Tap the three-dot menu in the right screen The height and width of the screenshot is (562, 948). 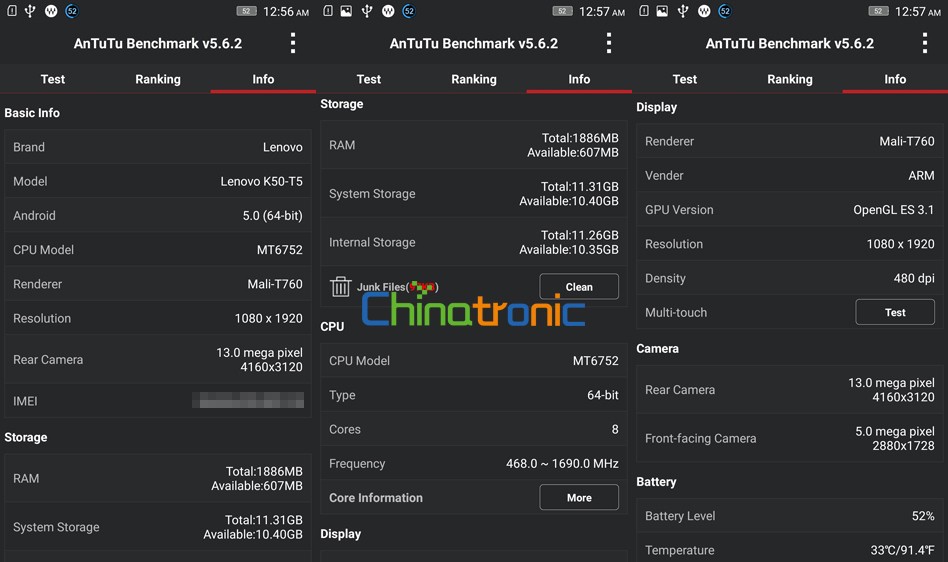pos(925,43)
